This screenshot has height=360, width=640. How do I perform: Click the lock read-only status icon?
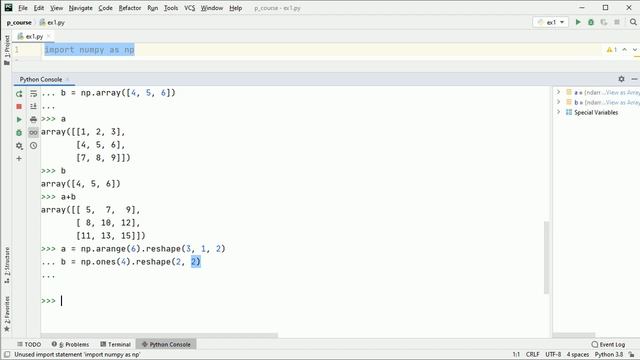(631, 354)
